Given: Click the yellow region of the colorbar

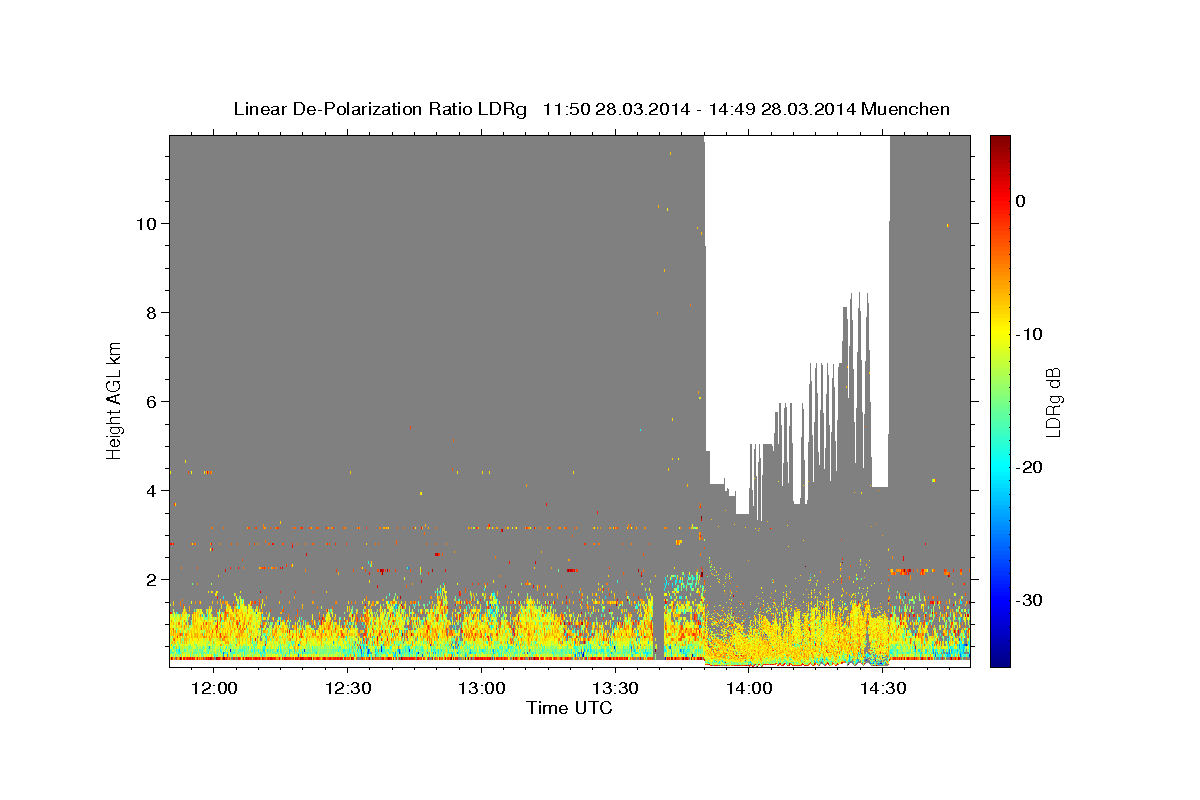Looking at the screenshot, I should 1000,334.
